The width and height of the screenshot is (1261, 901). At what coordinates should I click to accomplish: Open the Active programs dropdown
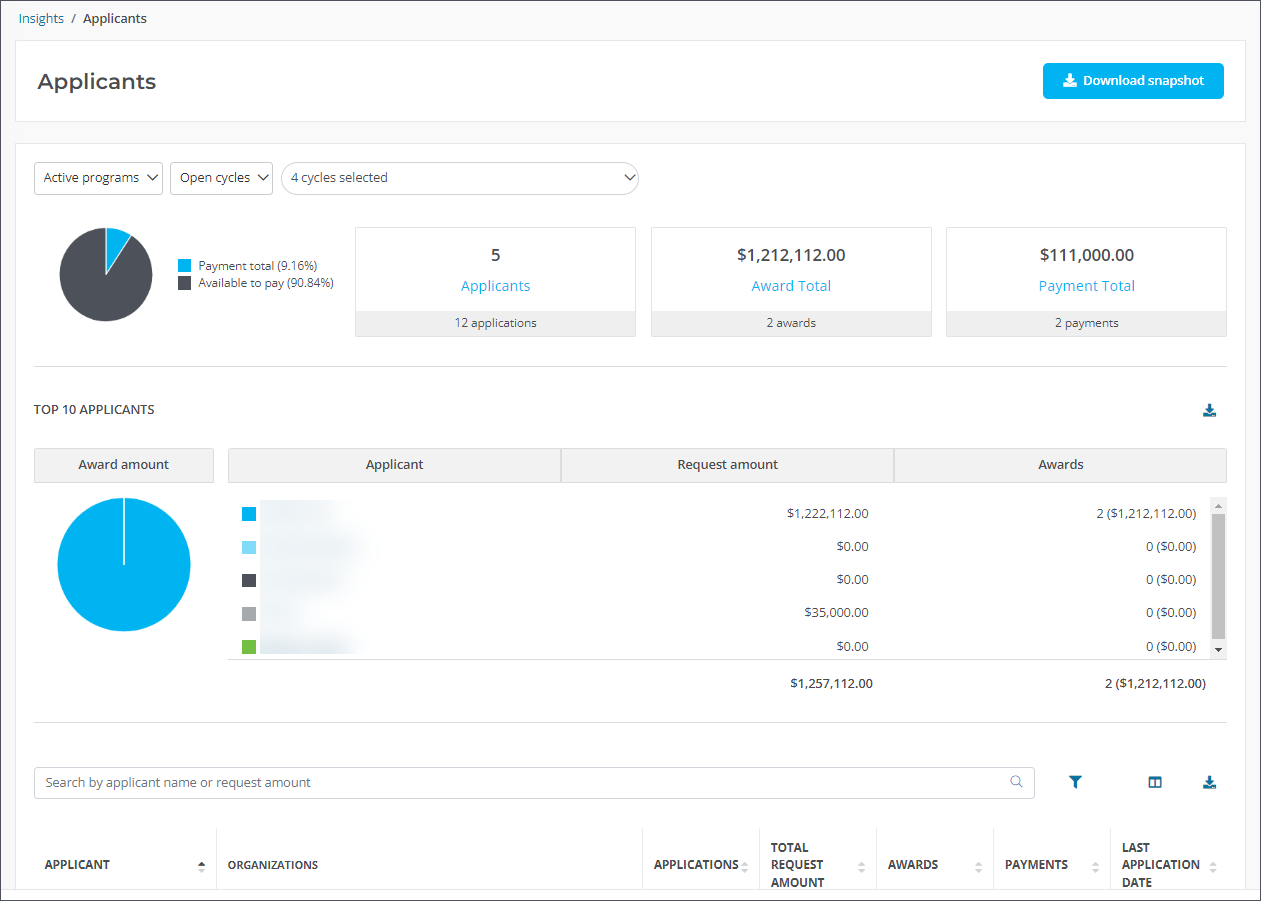point(98,178)
